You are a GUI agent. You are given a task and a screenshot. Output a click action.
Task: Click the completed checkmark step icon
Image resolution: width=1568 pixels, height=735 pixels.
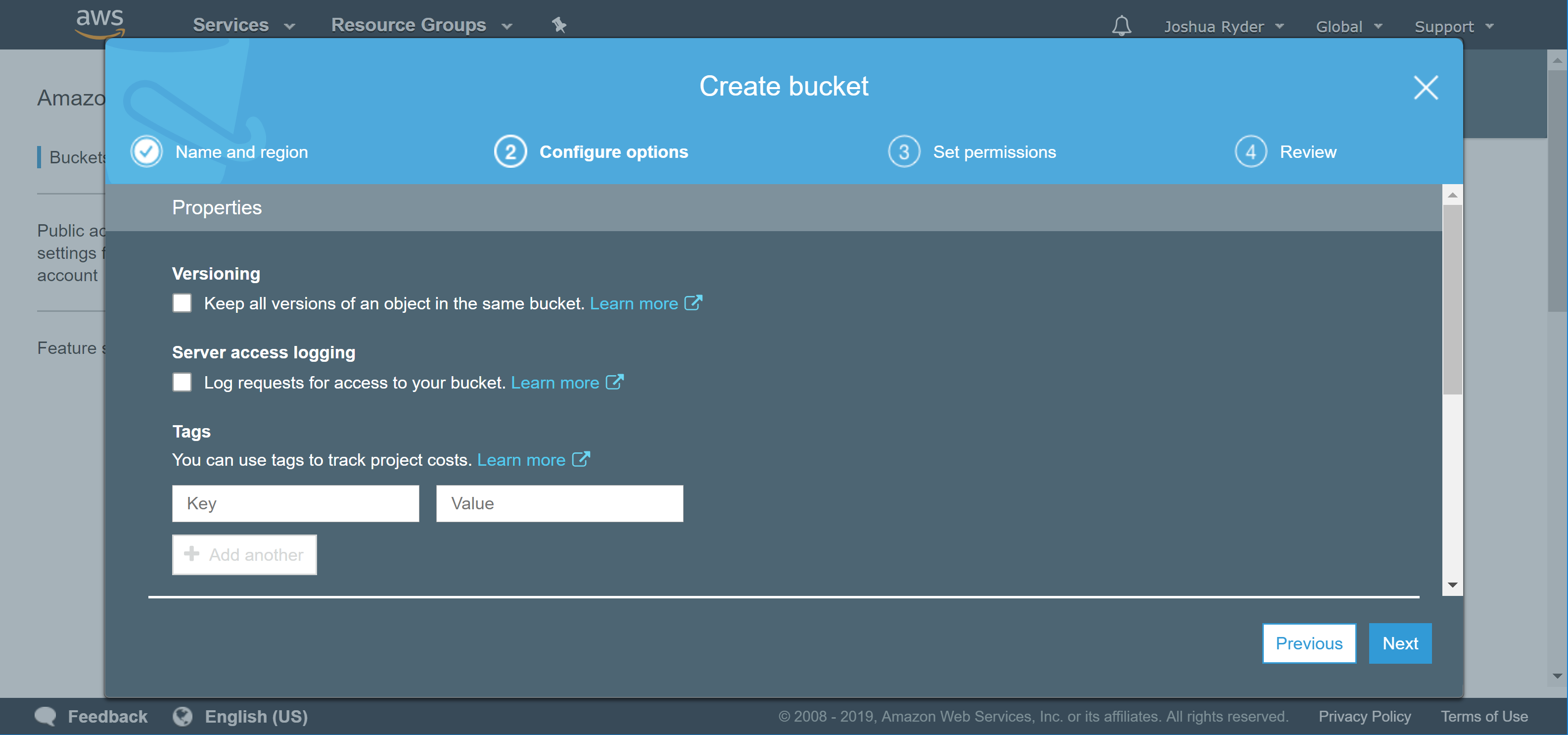coord(146,151)
